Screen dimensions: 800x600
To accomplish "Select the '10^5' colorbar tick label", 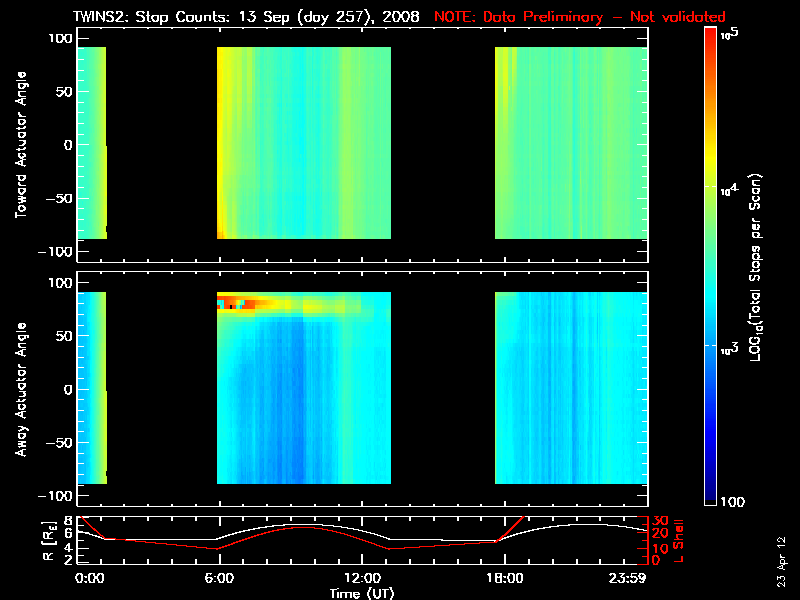I will tap(730, 34).
